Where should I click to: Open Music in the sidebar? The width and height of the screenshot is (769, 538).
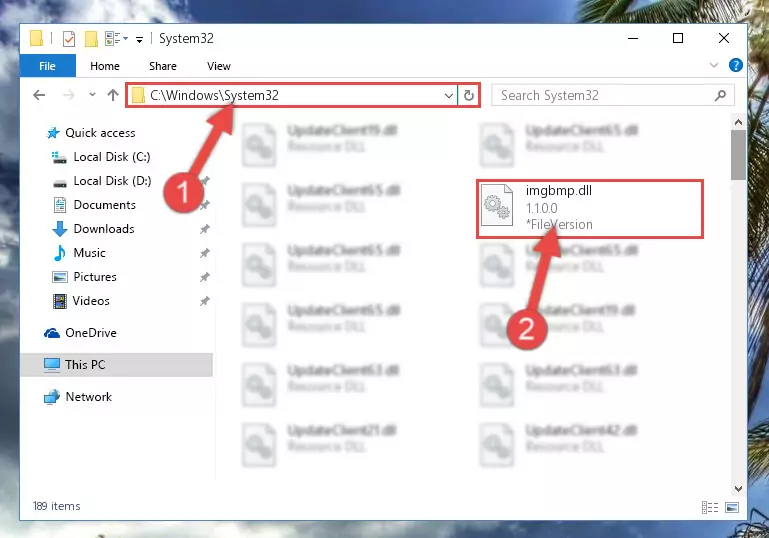click(89, 253)
